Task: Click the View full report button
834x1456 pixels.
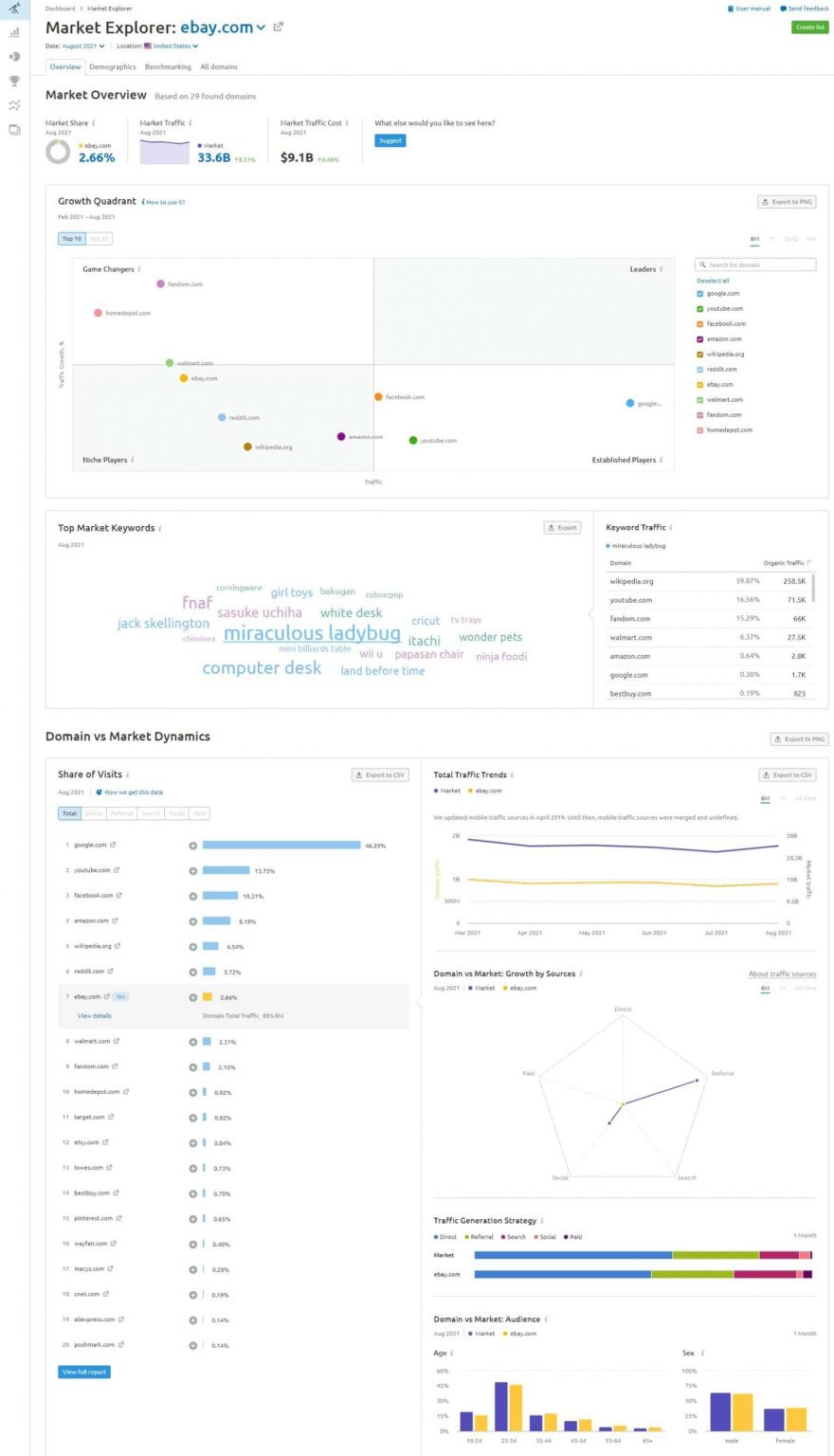Action: pos(84,1372)
